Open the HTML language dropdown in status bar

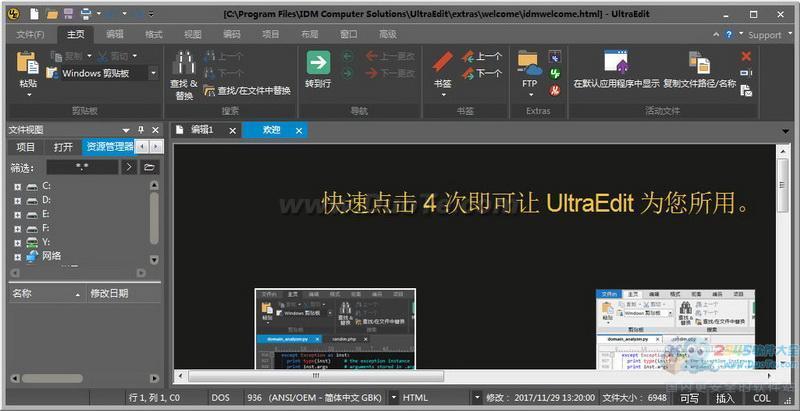click(477, 398)
